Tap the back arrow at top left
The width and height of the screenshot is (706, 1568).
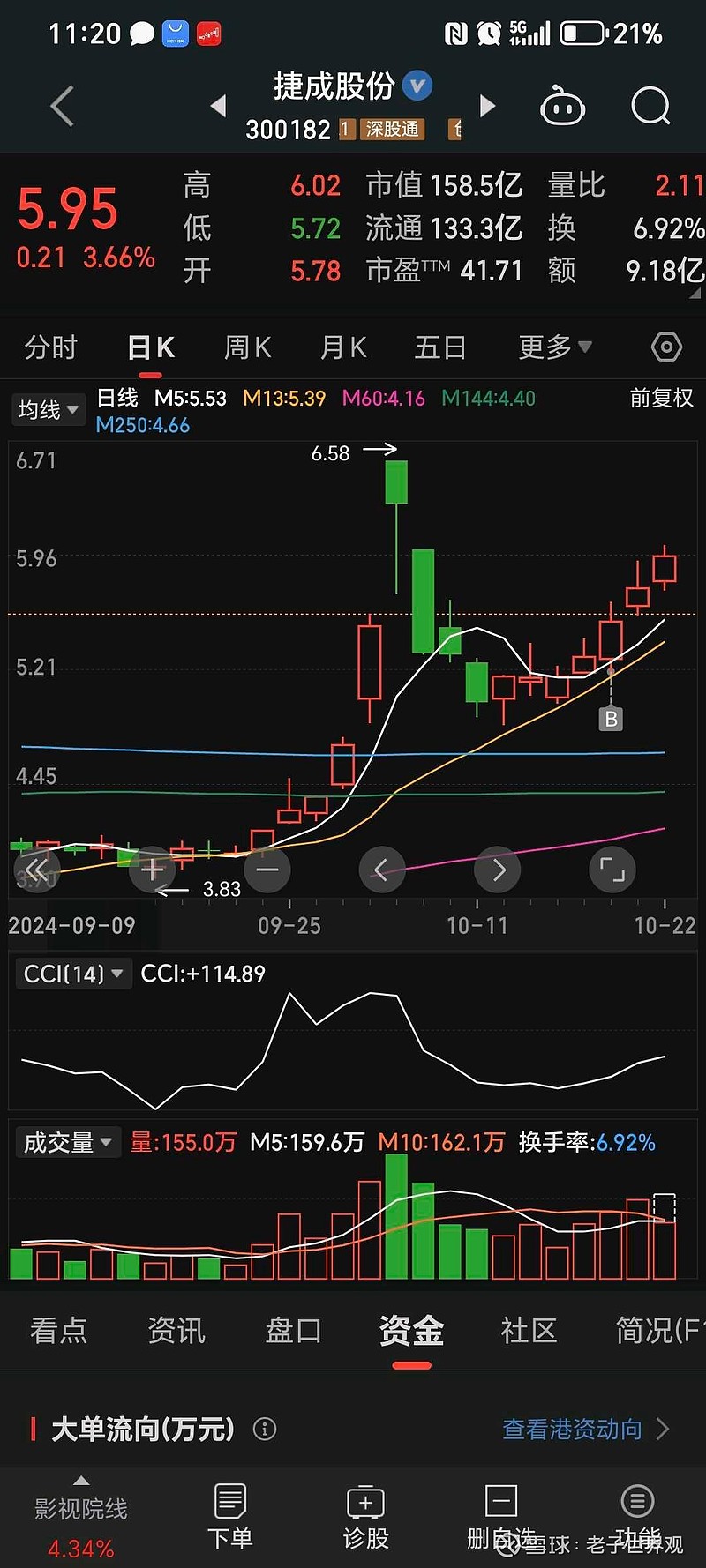pos(62,107)
